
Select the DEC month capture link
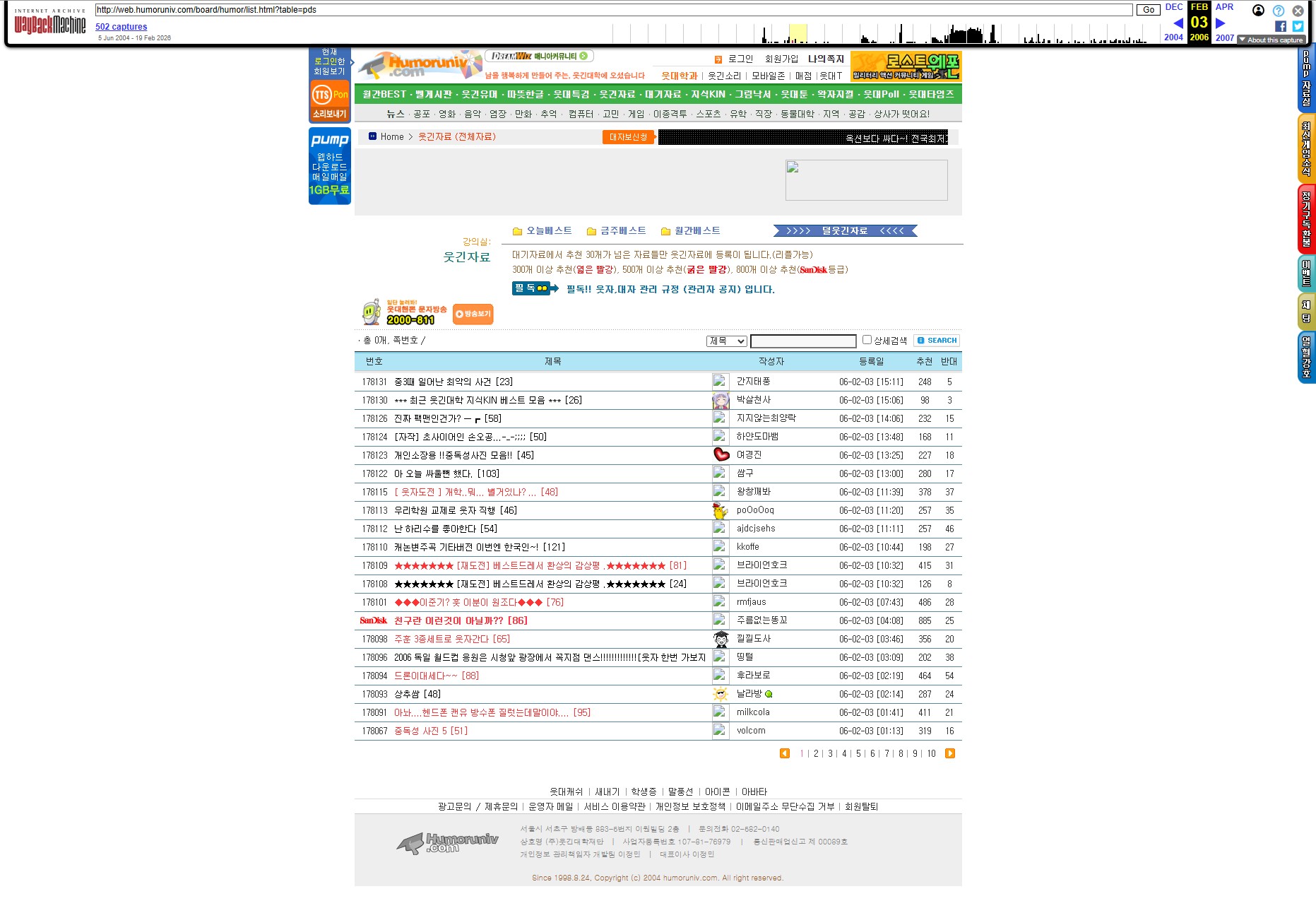click(x=1174, y=7)
